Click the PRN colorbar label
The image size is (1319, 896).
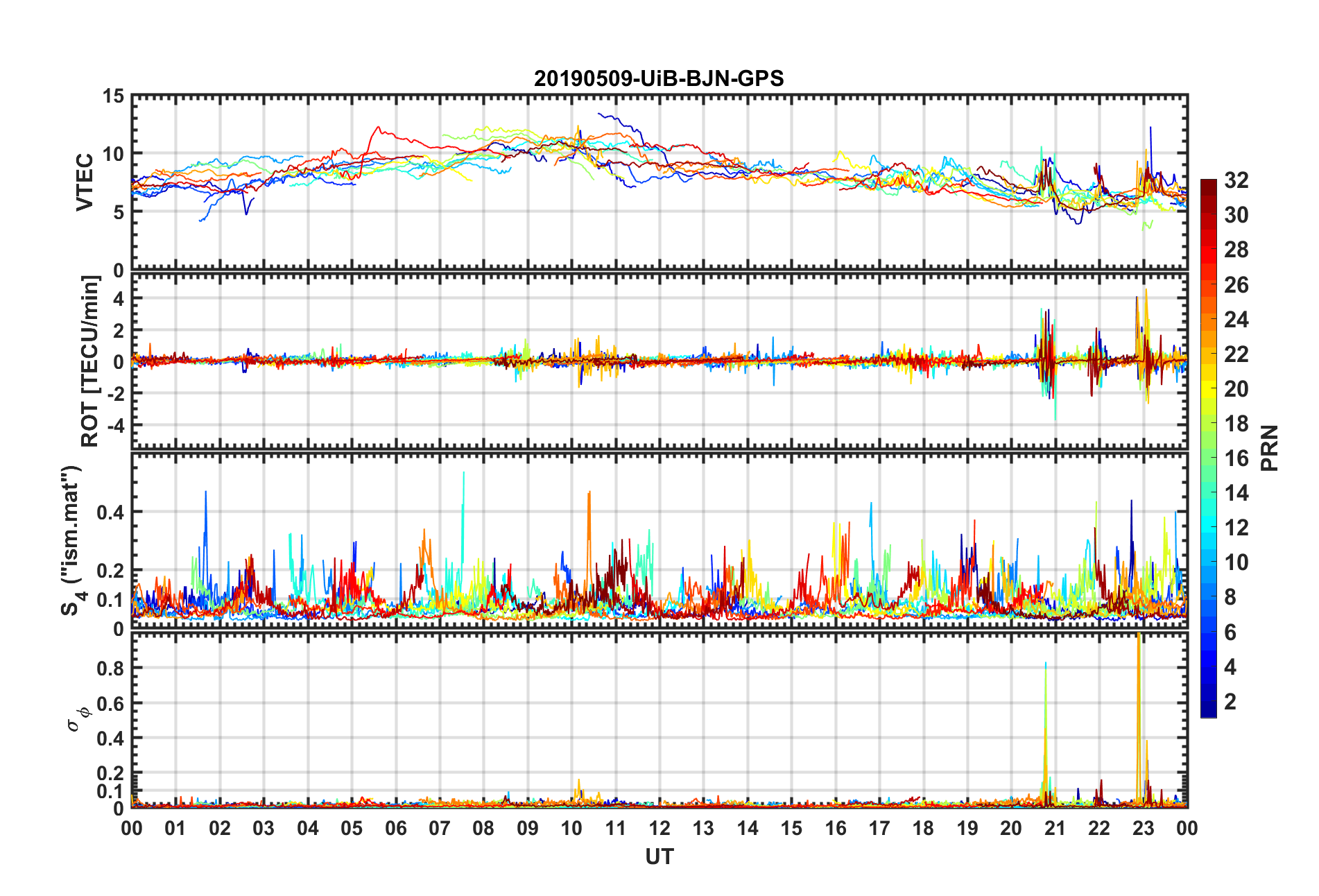click(x=1270, y=448)
